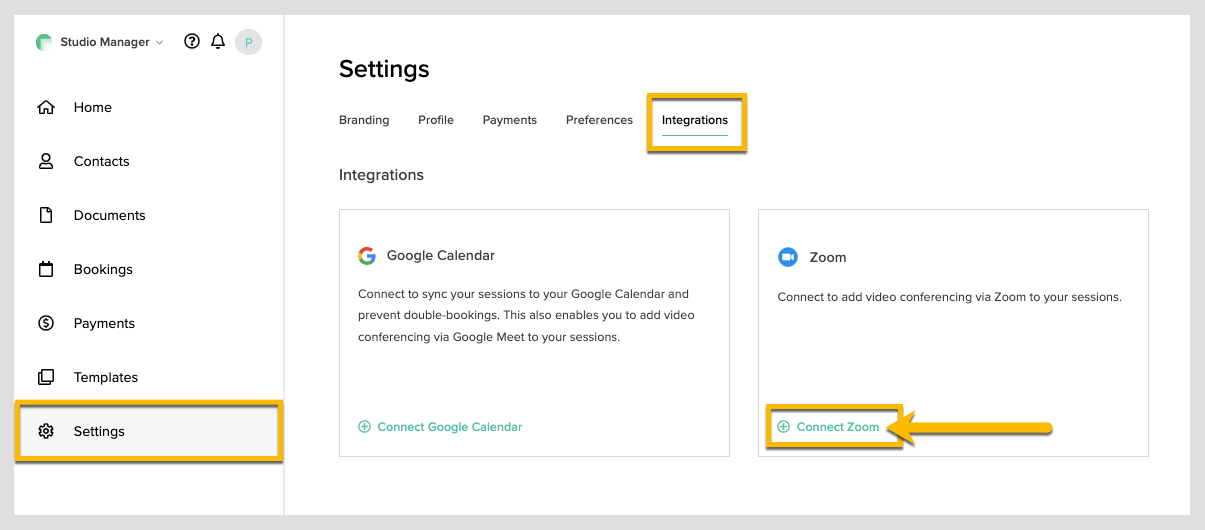The height and width of the screenshot is (530, 1205).
Task: Click the Payments dollar icon
Action: (x=45, y=323)
